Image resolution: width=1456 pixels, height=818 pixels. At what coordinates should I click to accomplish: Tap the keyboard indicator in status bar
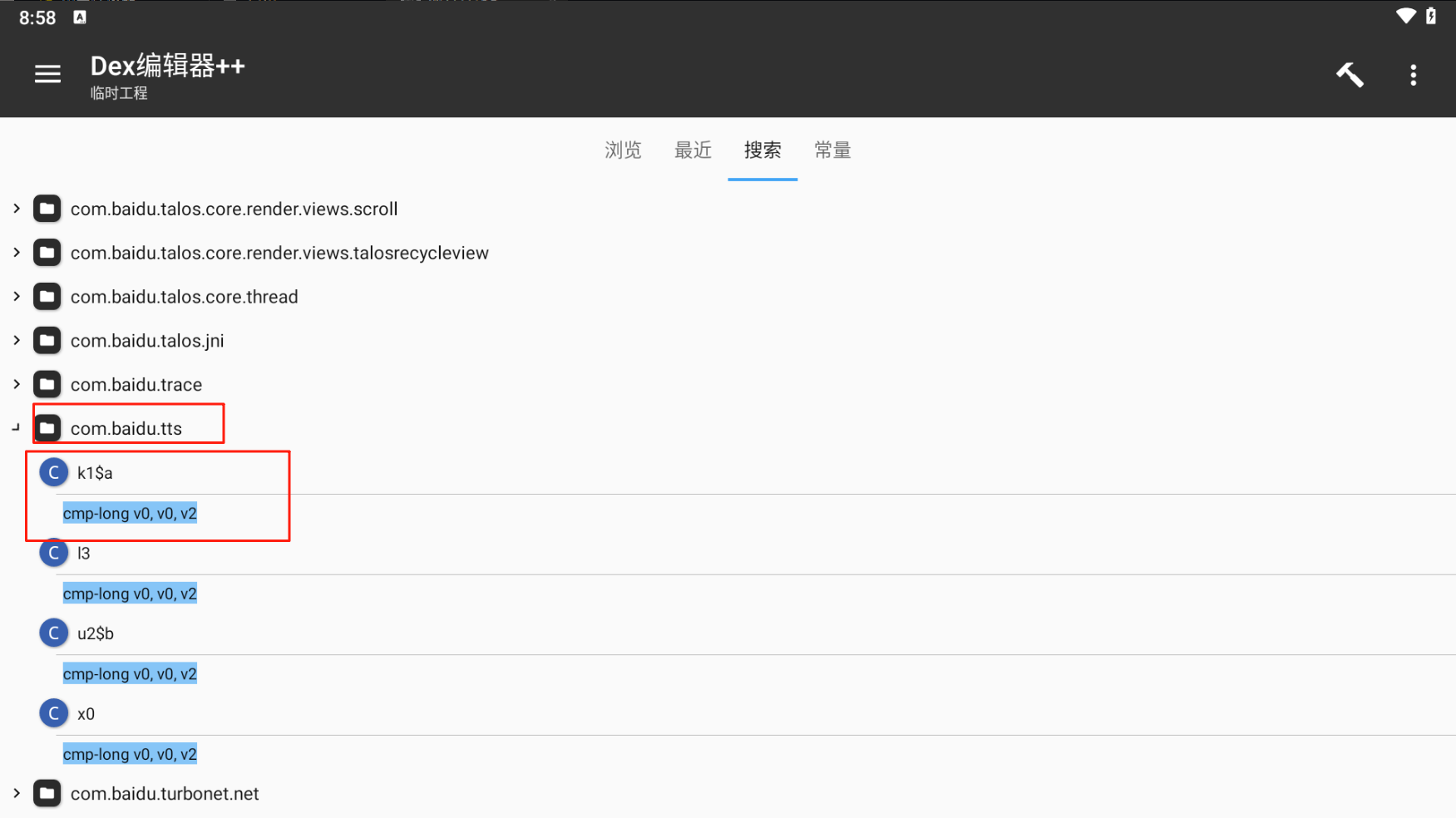pyautogui.click(x=80, y=17)
